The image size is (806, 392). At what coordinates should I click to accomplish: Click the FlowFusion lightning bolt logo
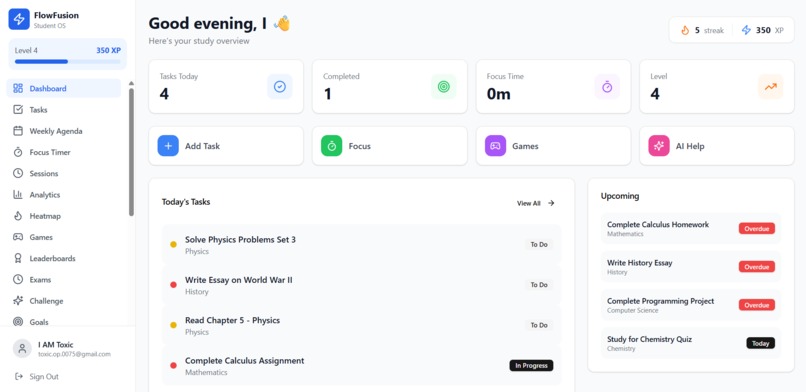(19, 19)
